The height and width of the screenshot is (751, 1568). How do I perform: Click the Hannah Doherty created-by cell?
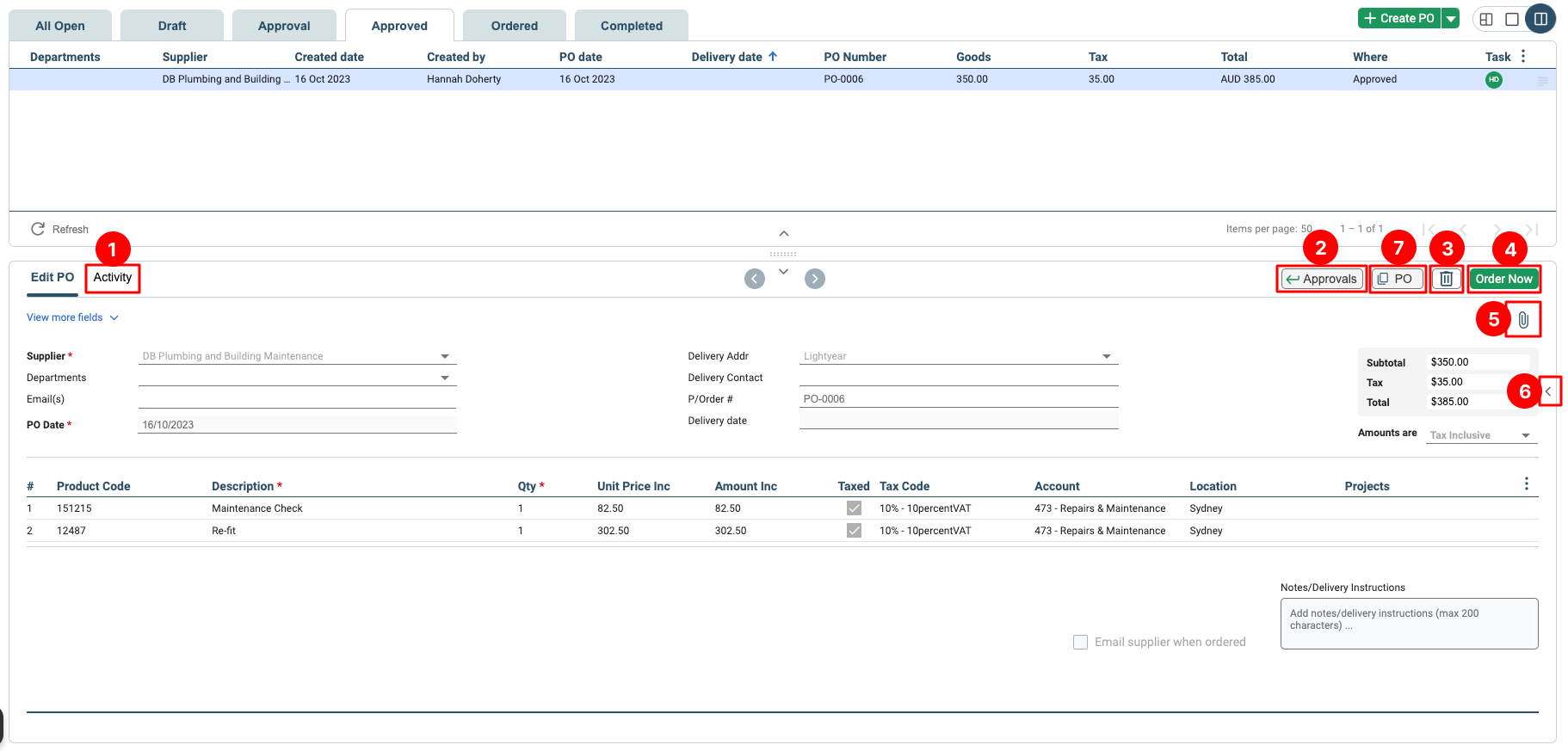(x=464, y=79)
